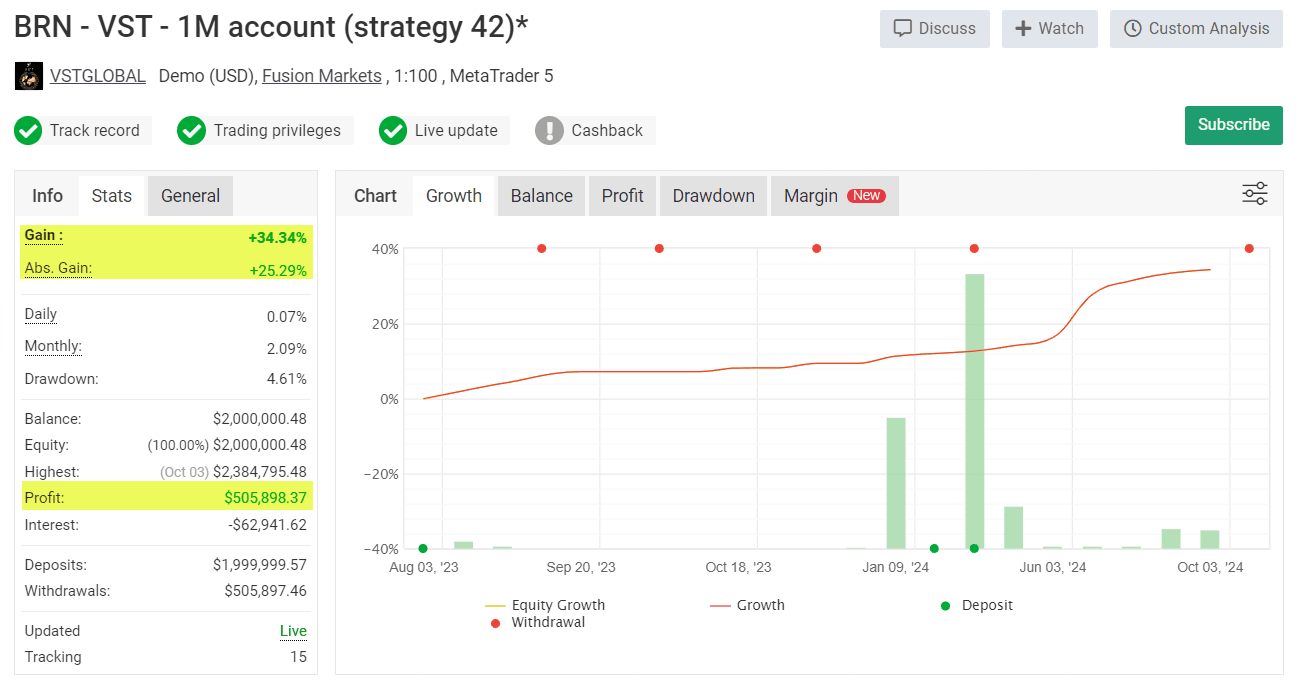Open the Fusion Markets broker link
Screen dimensions: 1296x688
click(x=321, y=76)
